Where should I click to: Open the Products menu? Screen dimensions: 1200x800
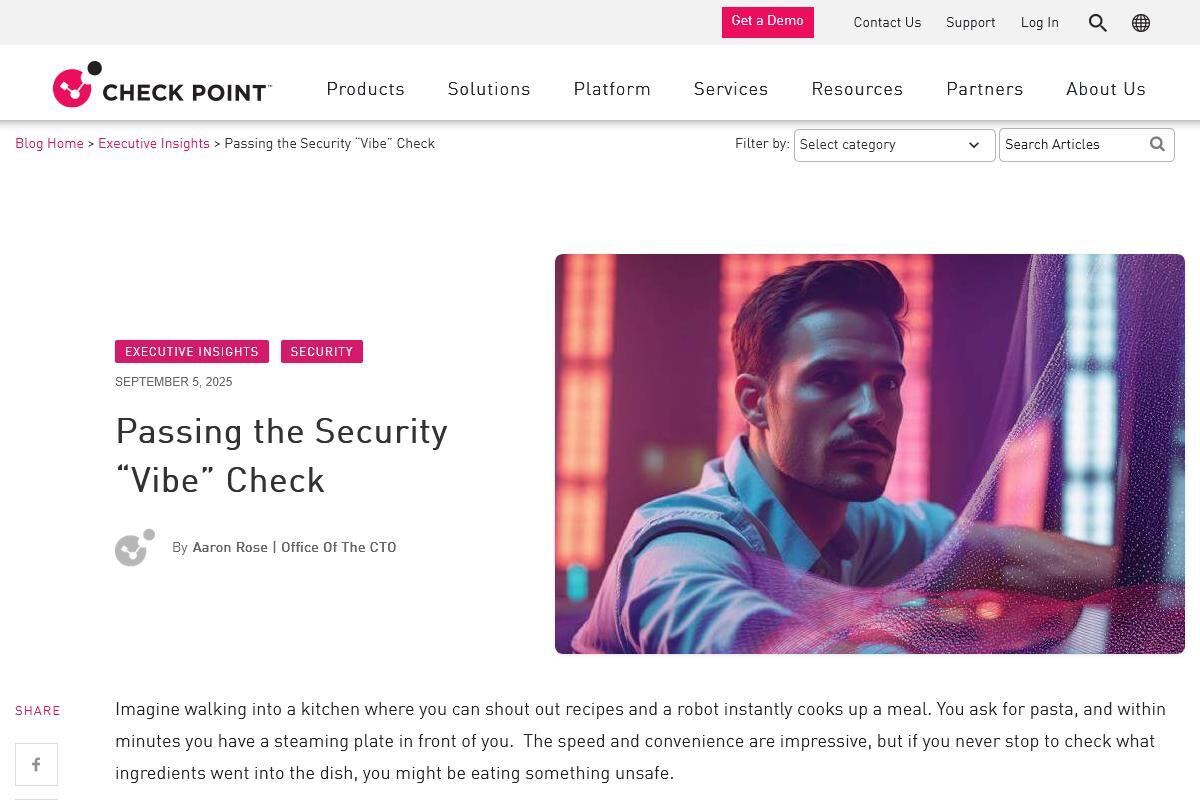click(365, 89)
